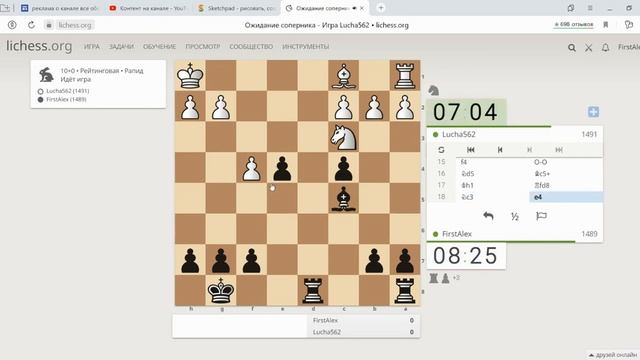Select the black pawn on b7
640x360 pixels.
(374, 260)
